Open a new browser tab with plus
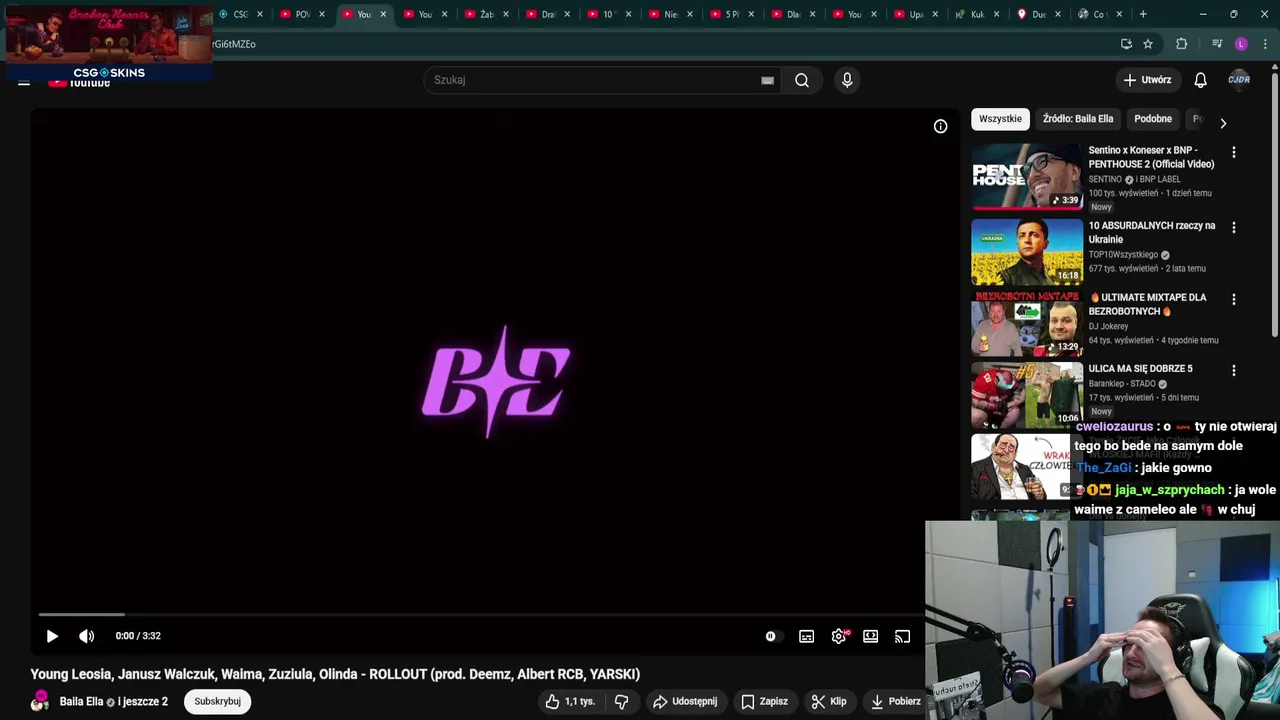The width and height of the screenshot is (1280, 720). pos(1143,14)
